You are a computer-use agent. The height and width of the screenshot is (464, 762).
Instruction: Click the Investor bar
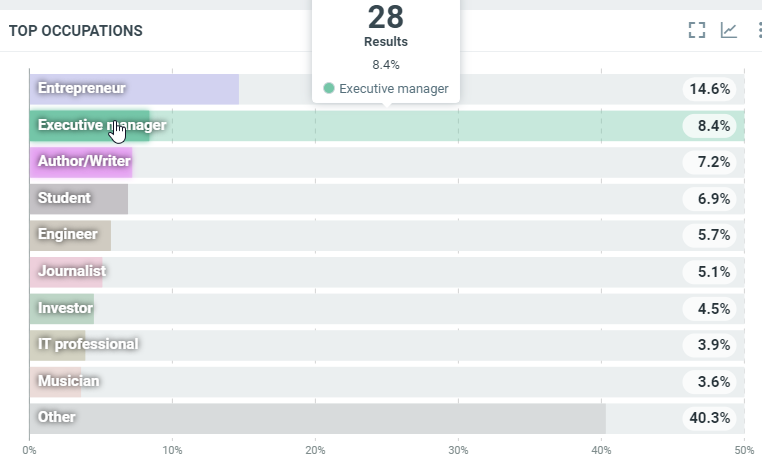point(62,308)
